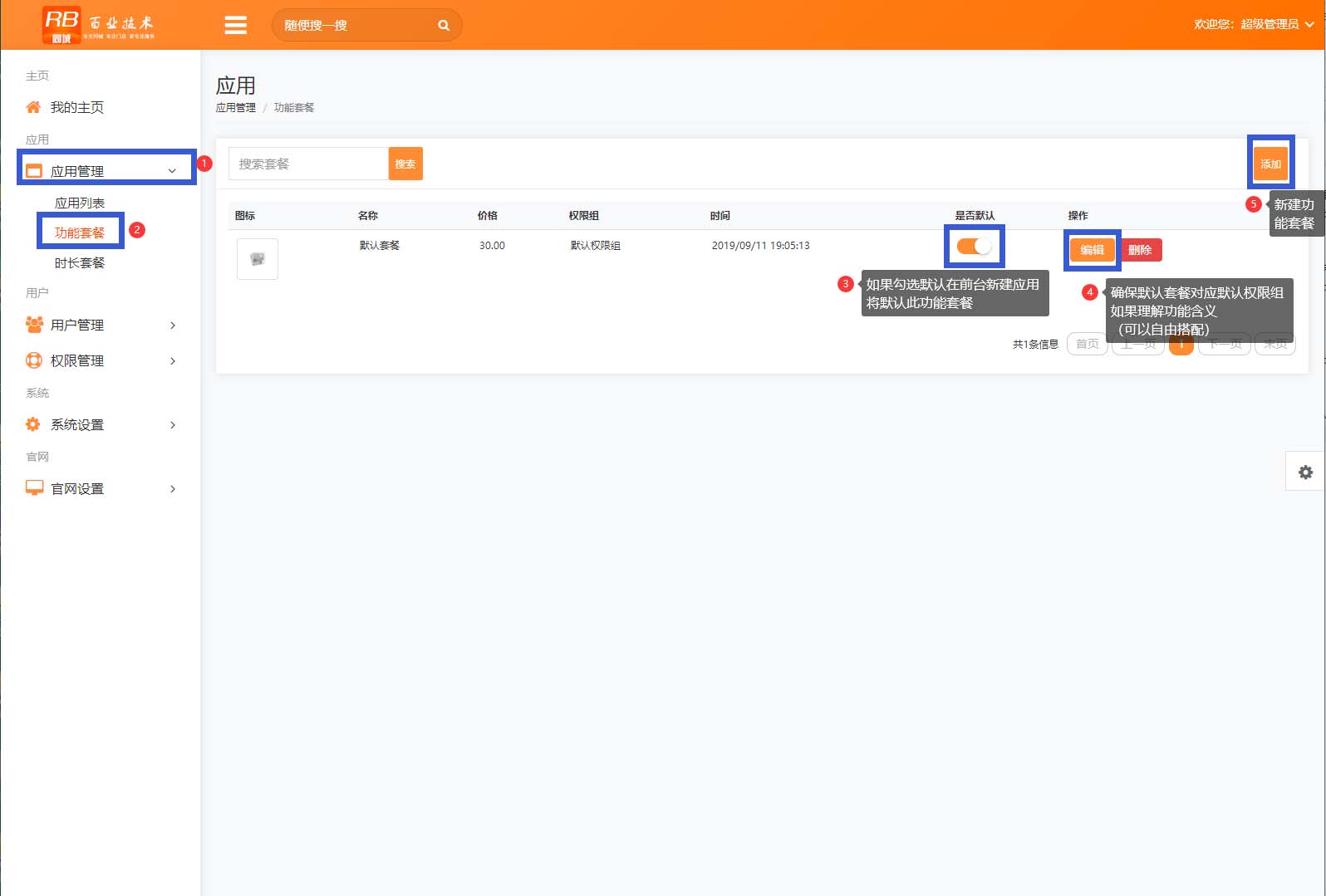The width and height of the screenshot is (1326, 896).
Task: Click the RB logo in header
Action: coord(61,24)
